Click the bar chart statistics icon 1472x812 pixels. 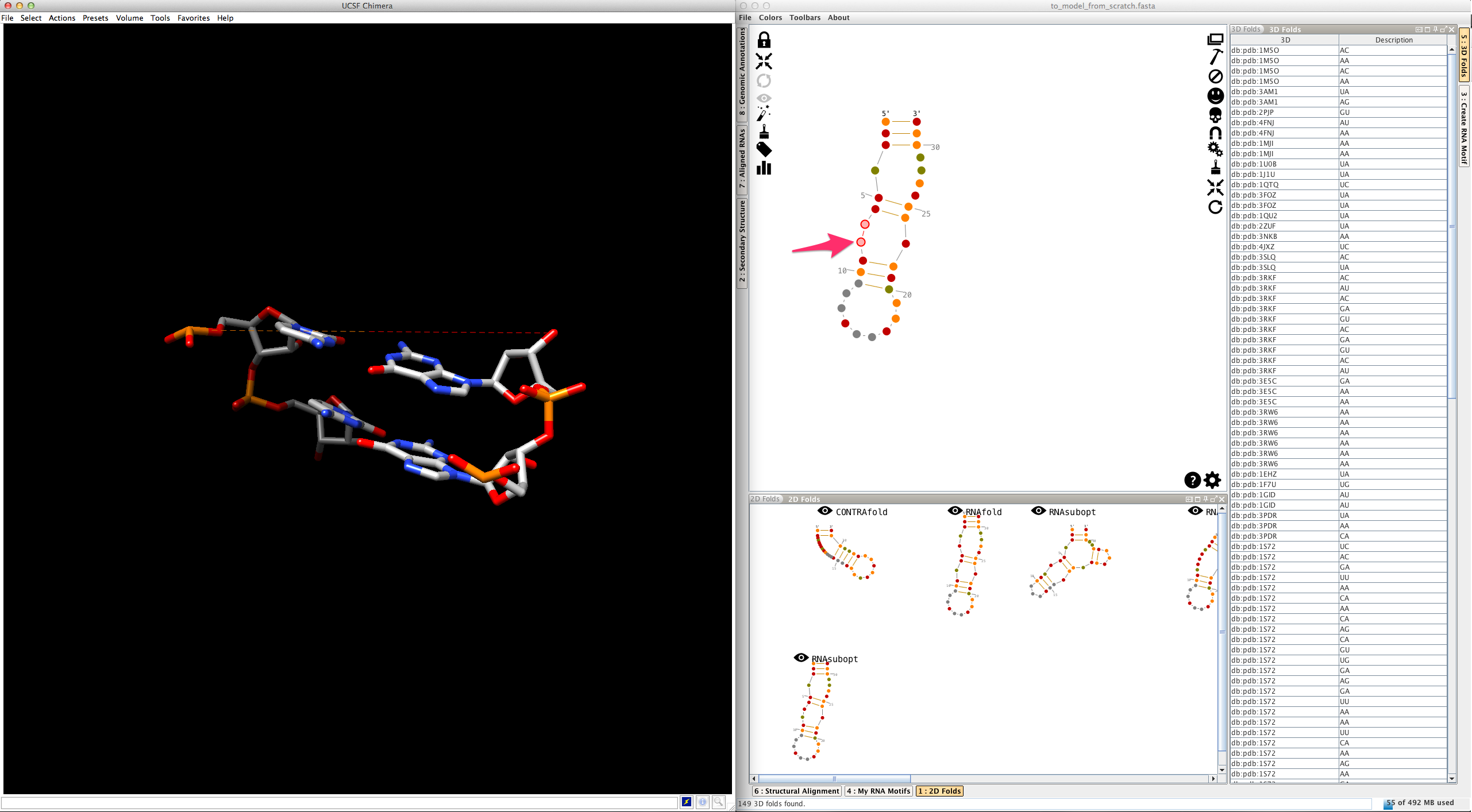(x=764, y=168)
